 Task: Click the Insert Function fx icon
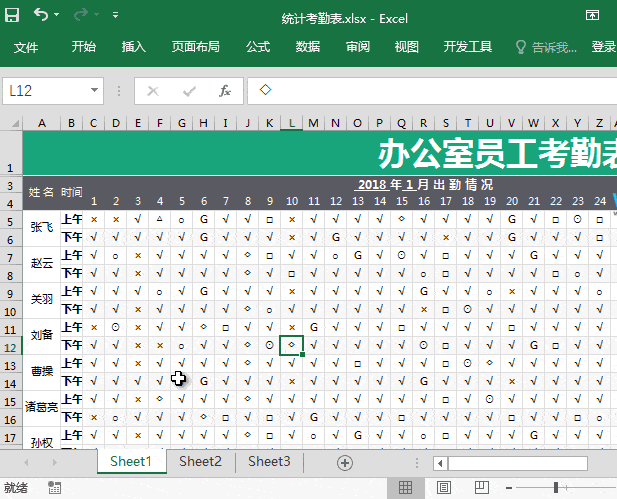[225, 91]
